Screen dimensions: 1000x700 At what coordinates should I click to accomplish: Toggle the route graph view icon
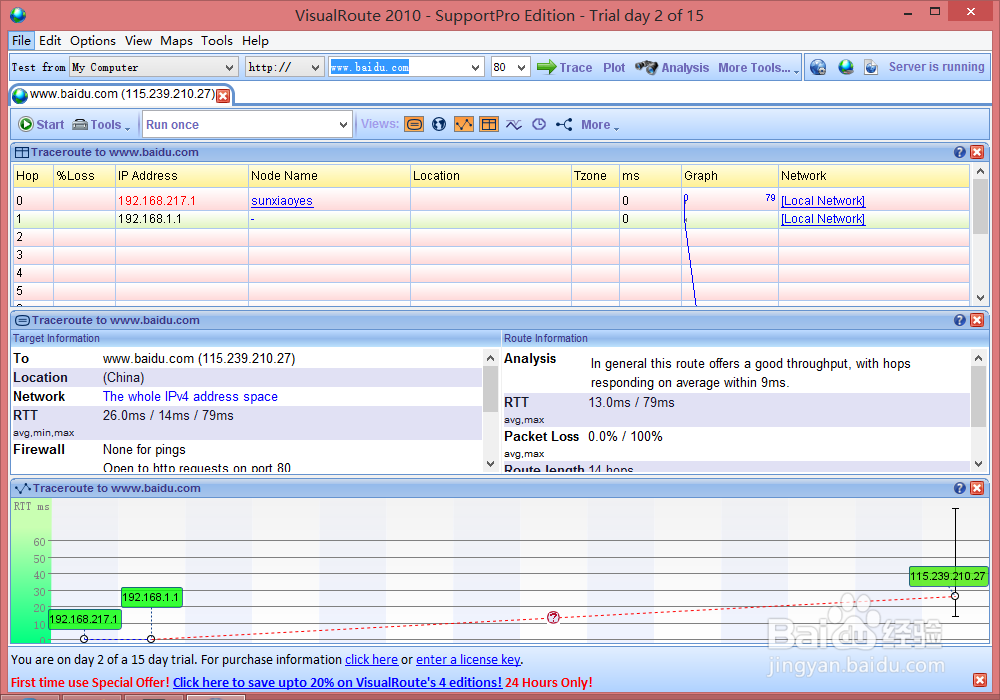coord(464,124)
